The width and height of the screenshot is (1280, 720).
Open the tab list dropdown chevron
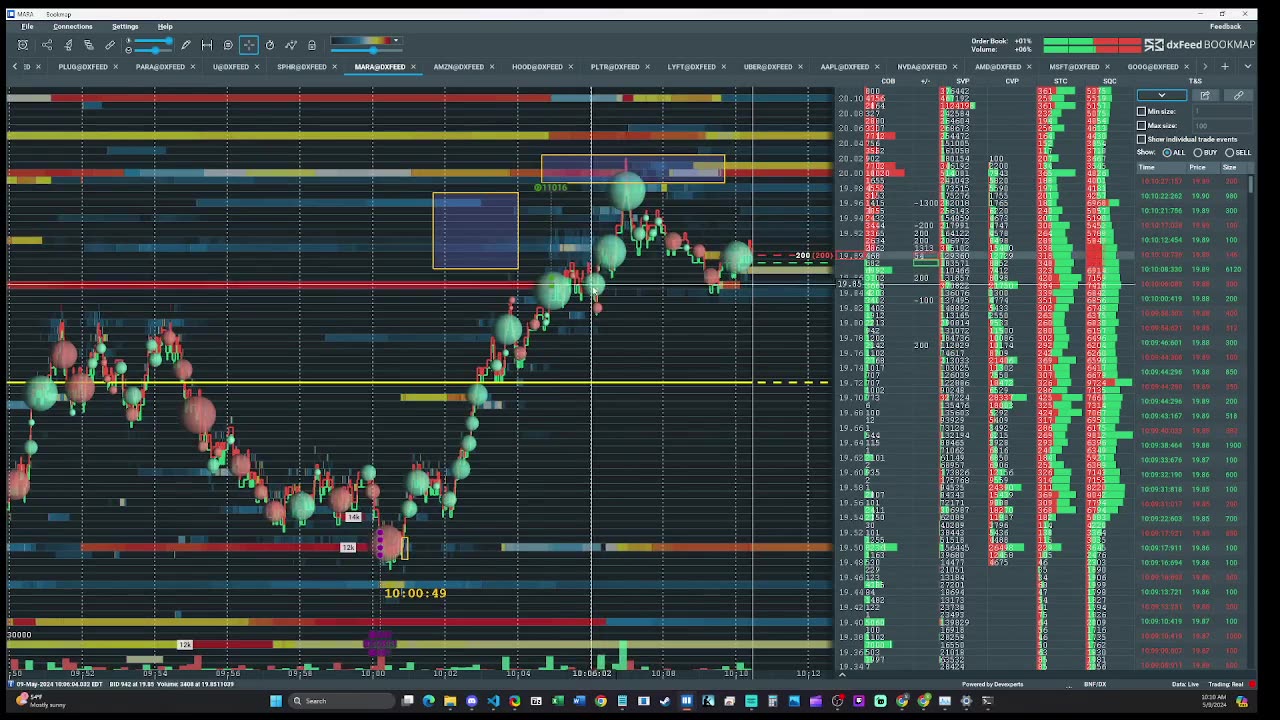click(1247, 67)
